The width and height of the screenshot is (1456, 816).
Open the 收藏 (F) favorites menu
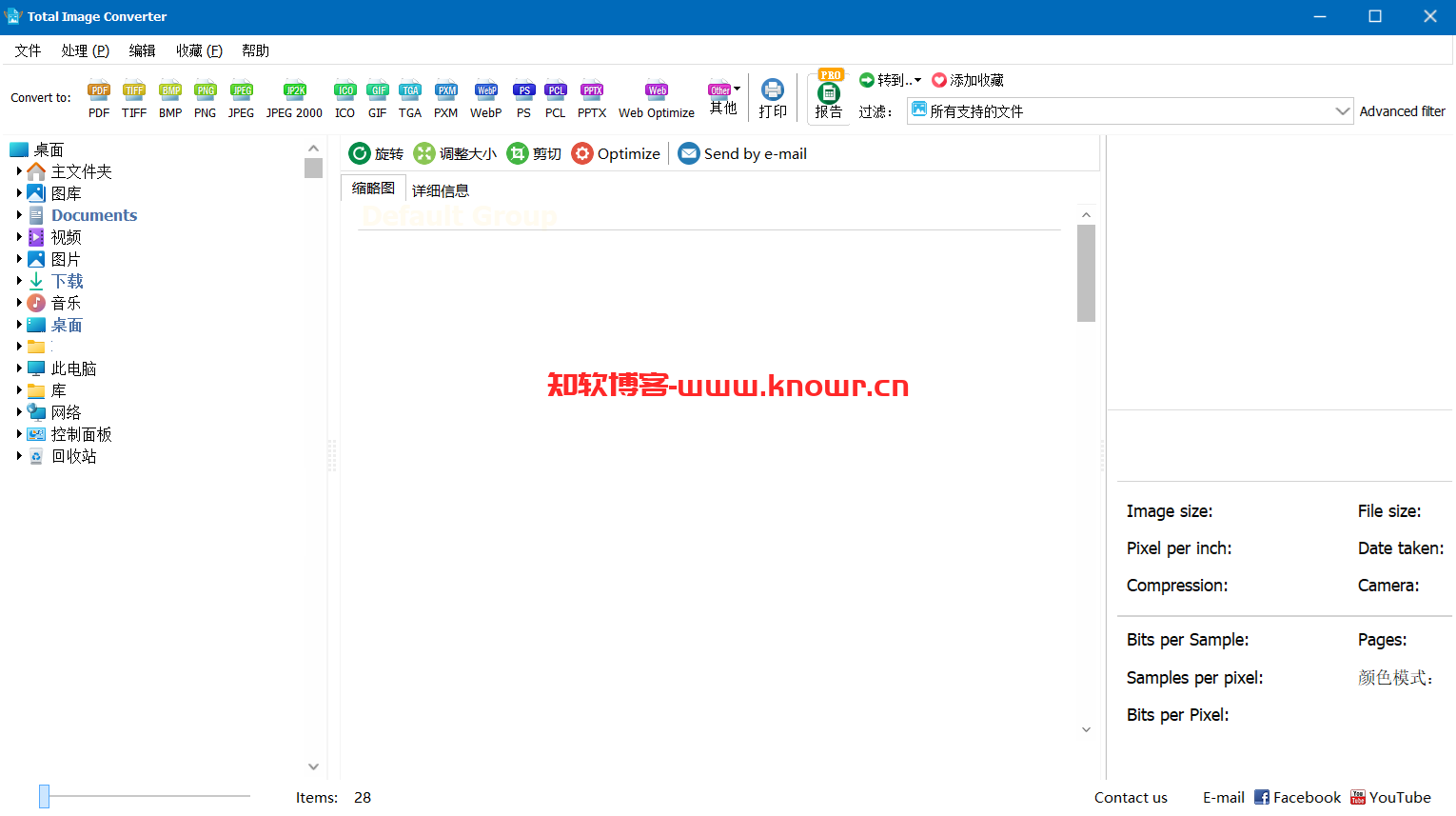pyautogui.click(x=199, y=50)
